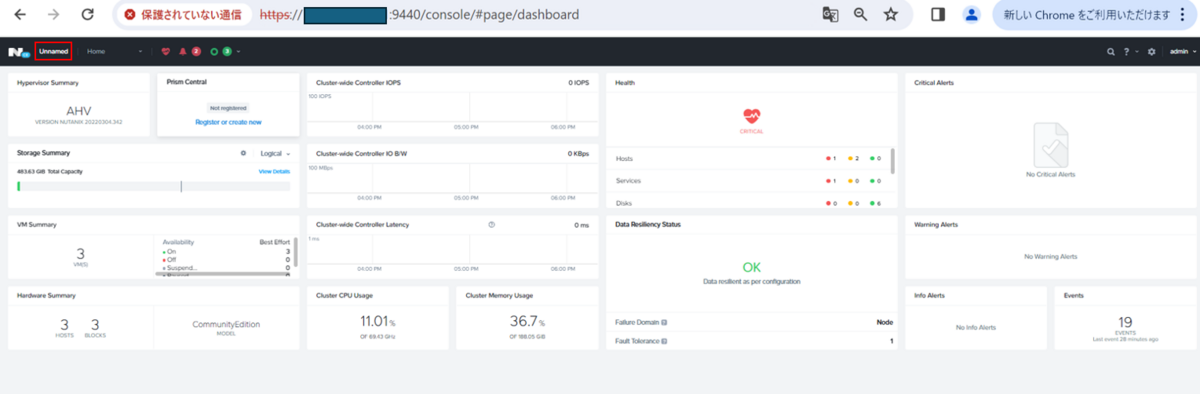Click the Cluster-wide Controller IO B/W chart

[452, 182]
